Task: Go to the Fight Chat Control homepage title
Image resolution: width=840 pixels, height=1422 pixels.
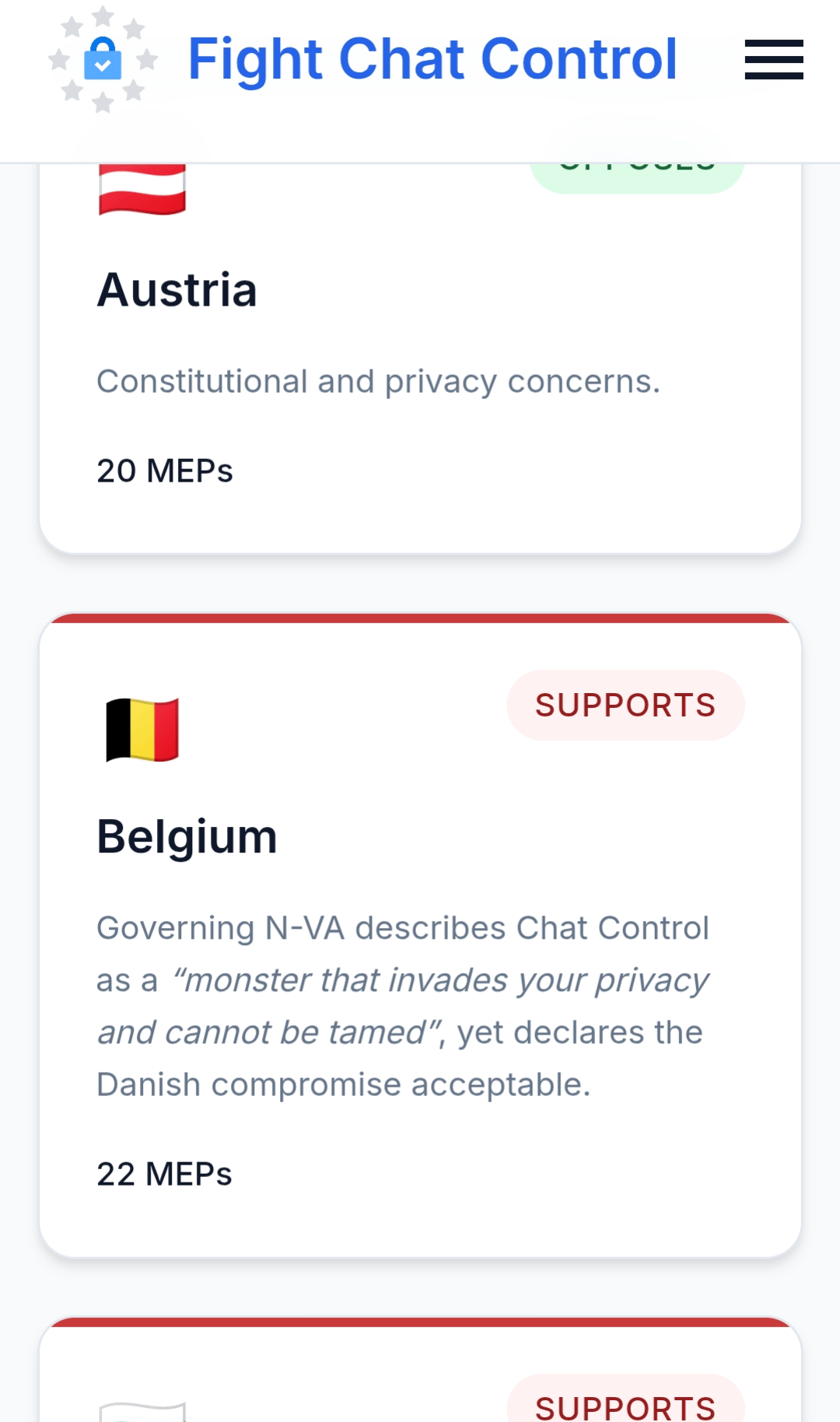Action: [x=432, y=59]
